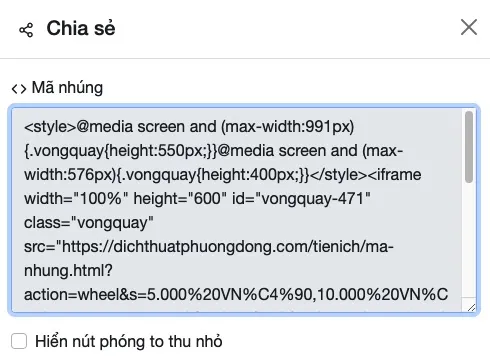Viewport: 490px width, 362px height.
Task: Click height="600" in the embed code
Action: click(x=180, y=199)
